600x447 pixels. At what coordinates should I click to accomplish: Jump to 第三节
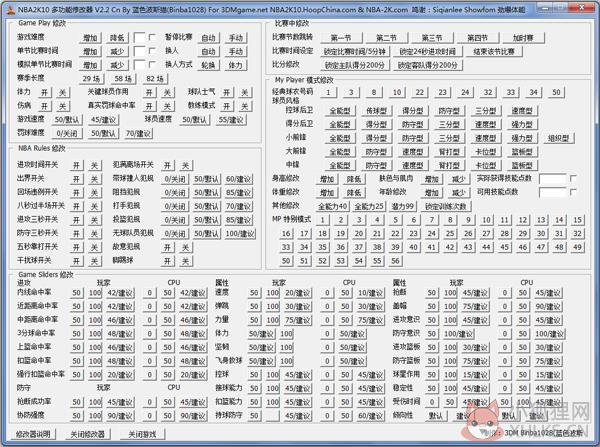point(432,38)
